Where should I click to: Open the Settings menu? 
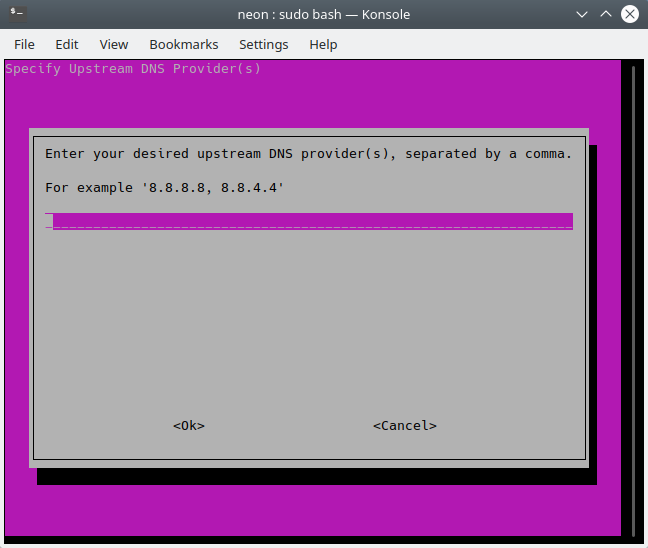(263, 44)
